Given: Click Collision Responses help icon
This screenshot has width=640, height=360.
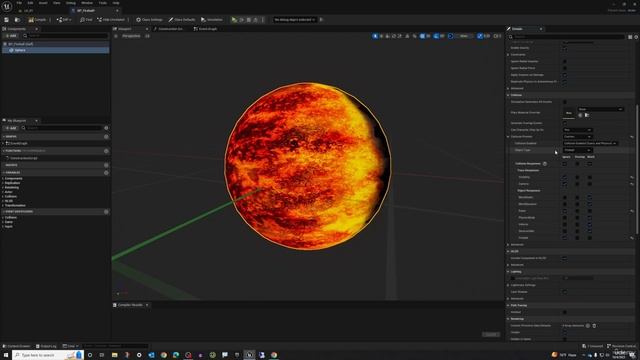Looking at the screenshot, I should point(544,164).
